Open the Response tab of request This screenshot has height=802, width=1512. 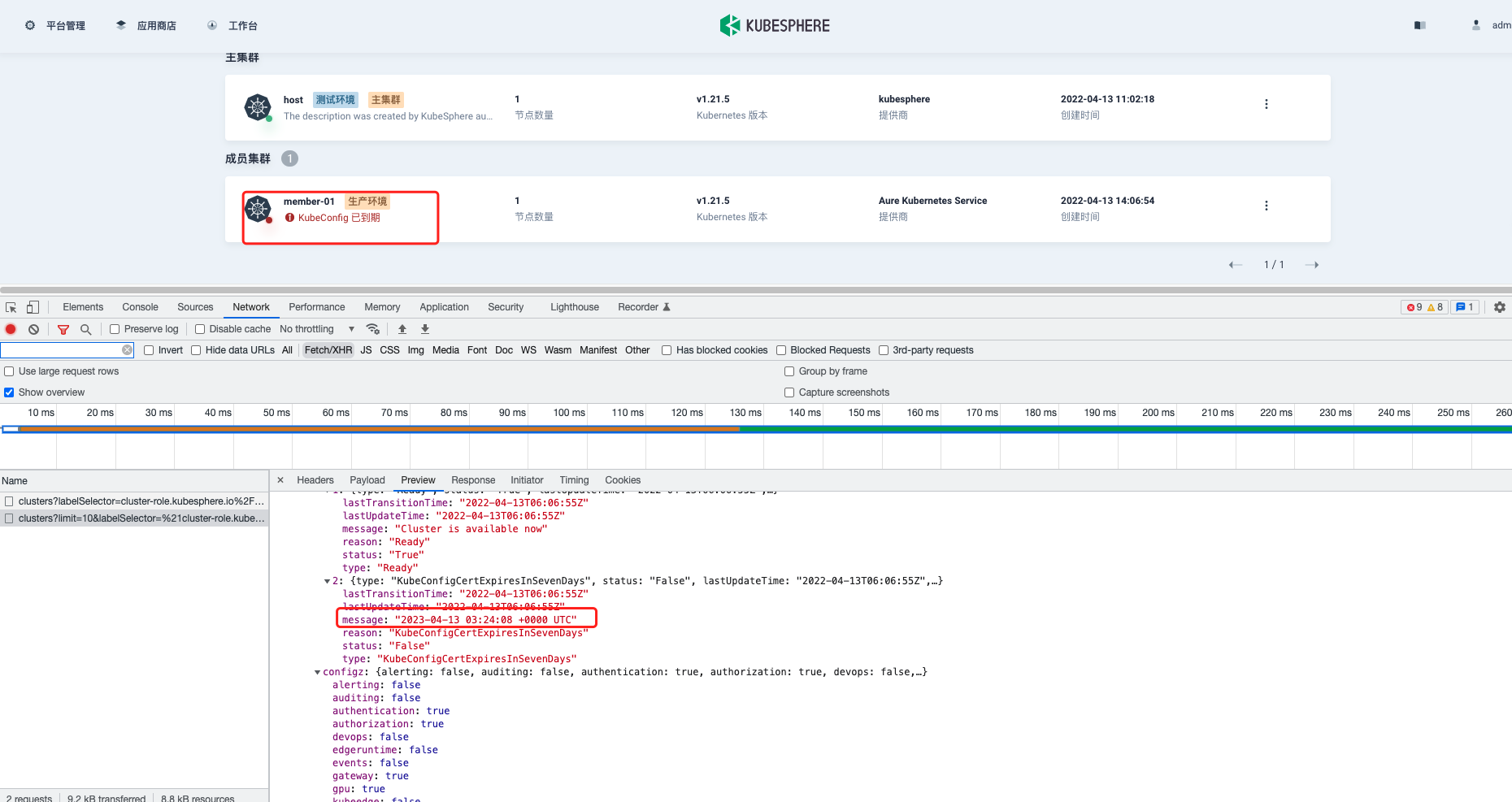coord(473,480)
